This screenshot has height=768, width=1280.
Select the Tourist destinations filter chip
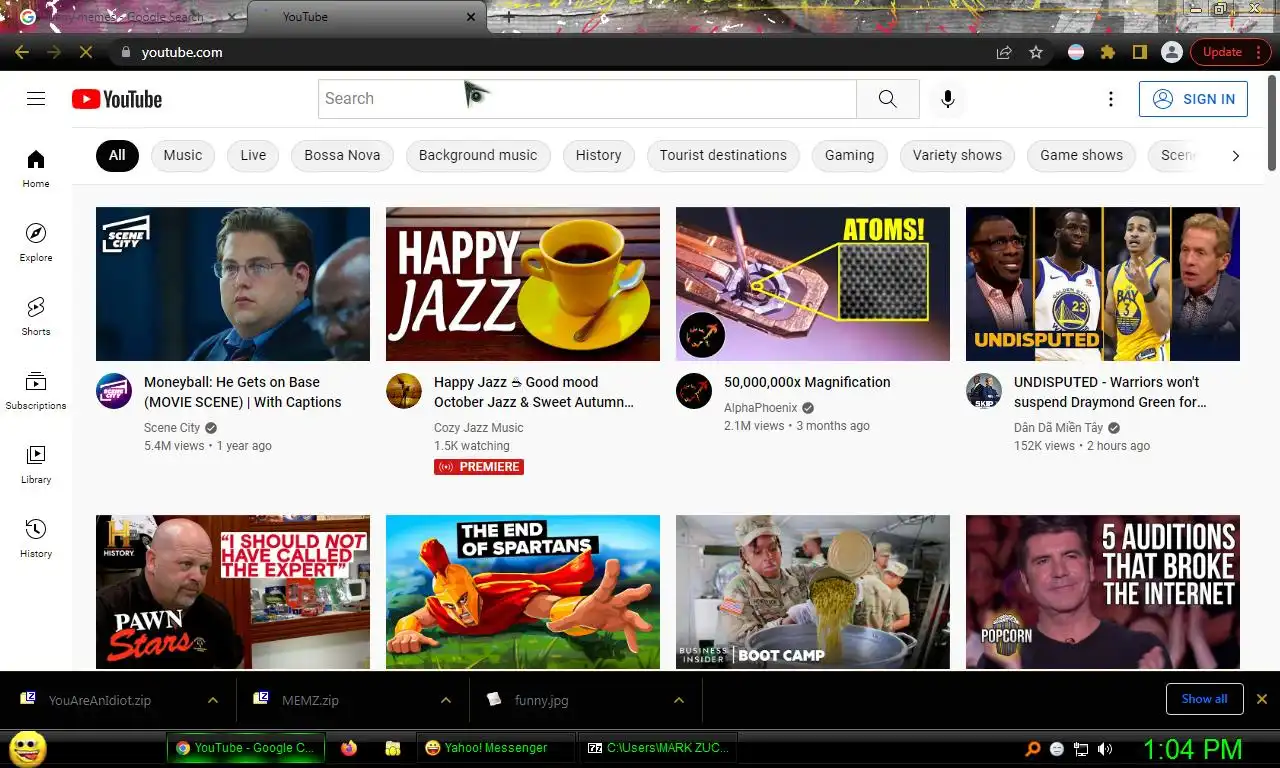pos(723,155)
